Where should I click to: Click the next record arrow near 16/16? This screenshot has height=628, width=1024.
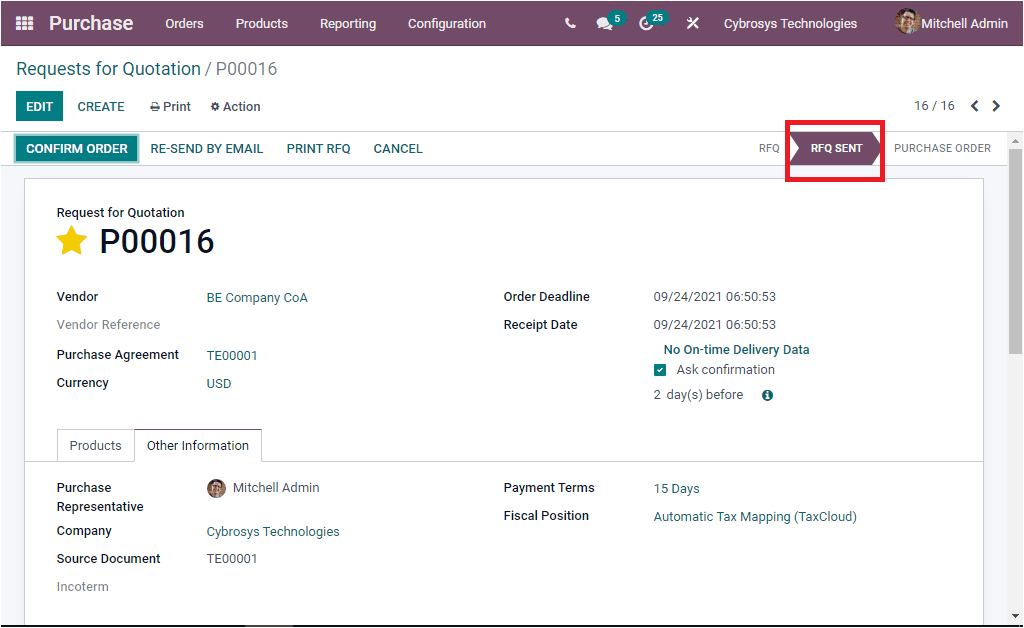(996, 104)
